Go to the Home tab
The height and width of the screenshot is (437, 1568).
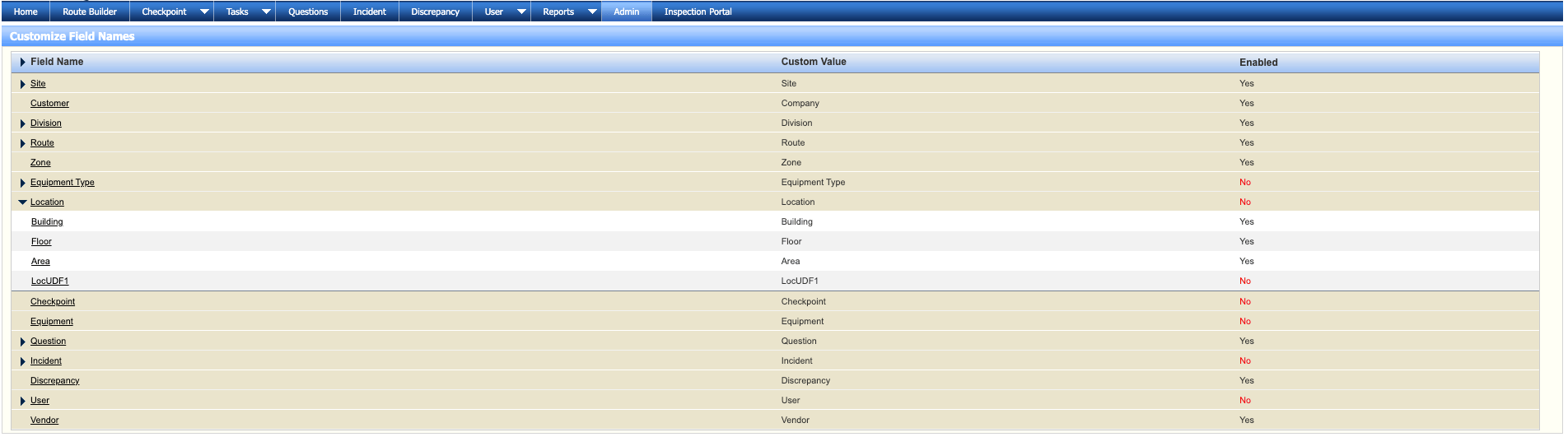[x=26, y=12]
